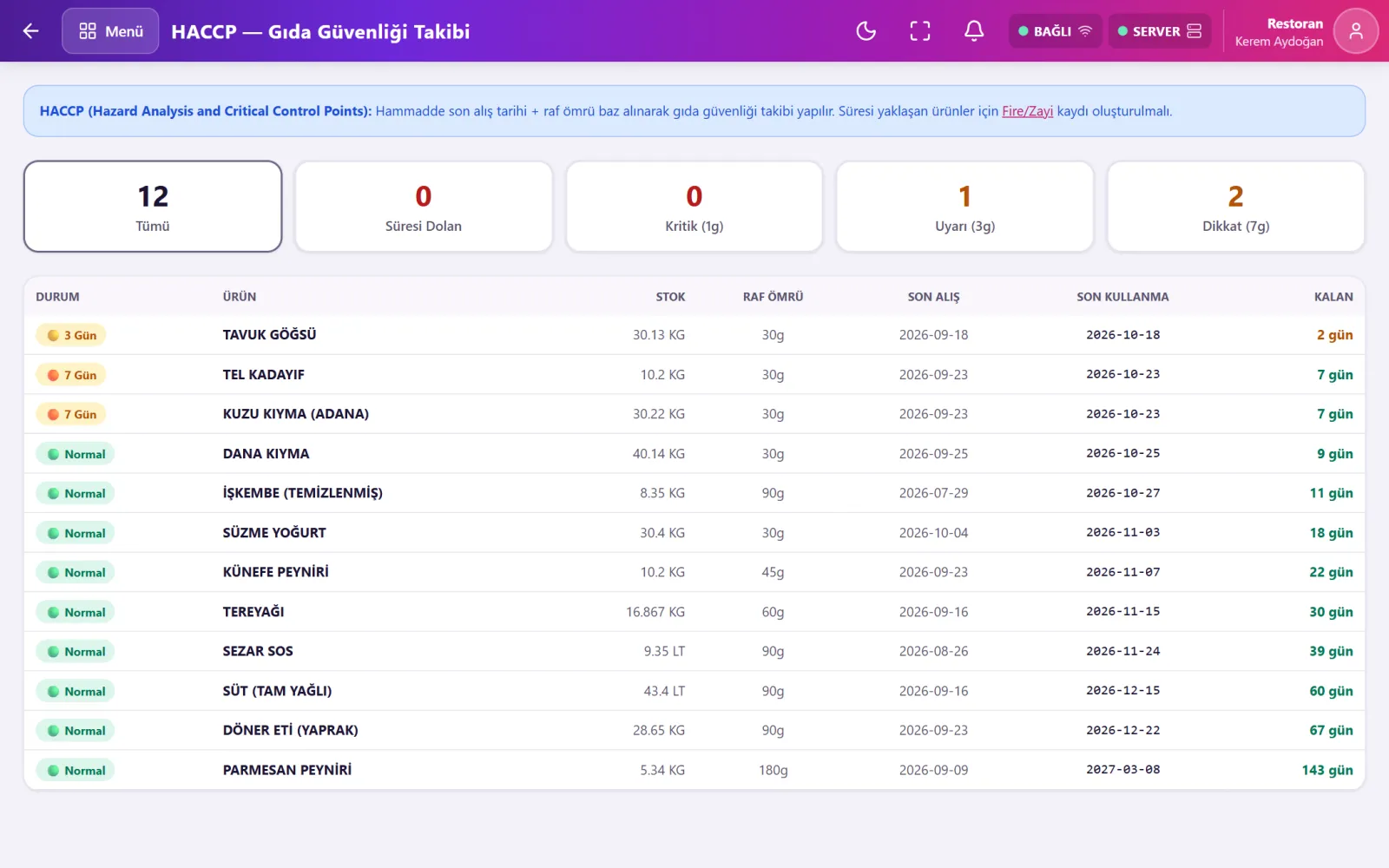The width and height of the screenshot is (1389, 868).
Task: Filter by Dikkat (7g) card
Action: [1235, 207]
